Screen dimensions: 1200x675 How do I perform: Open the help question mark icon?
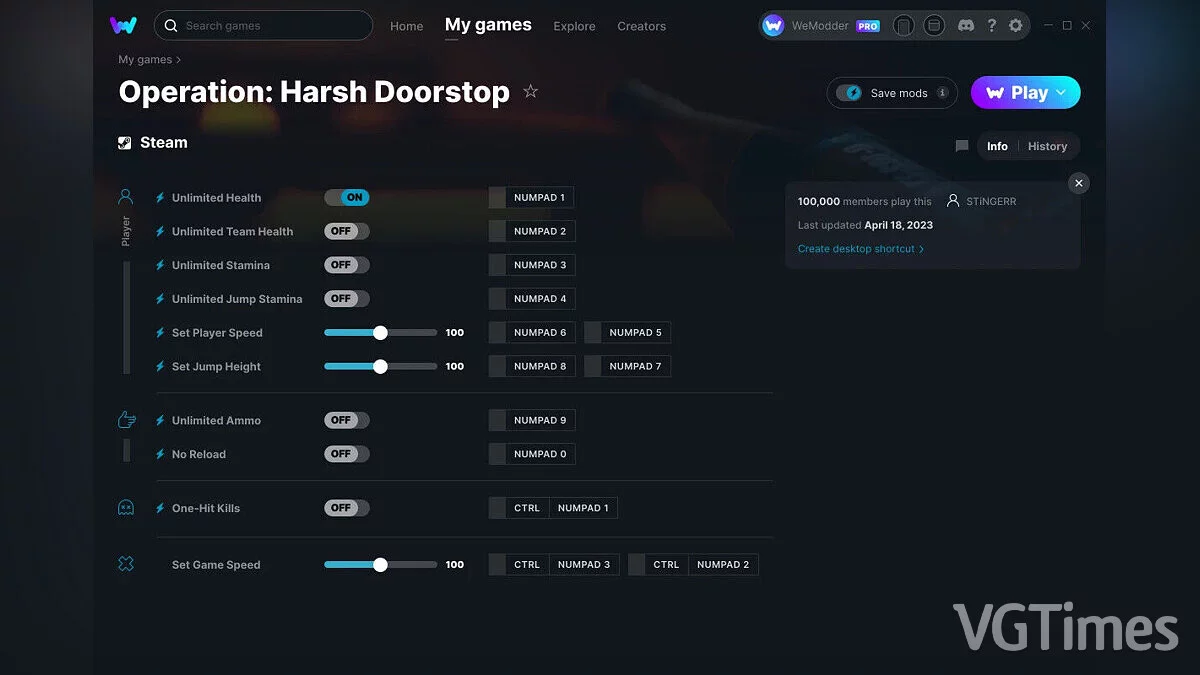[991, 25]
